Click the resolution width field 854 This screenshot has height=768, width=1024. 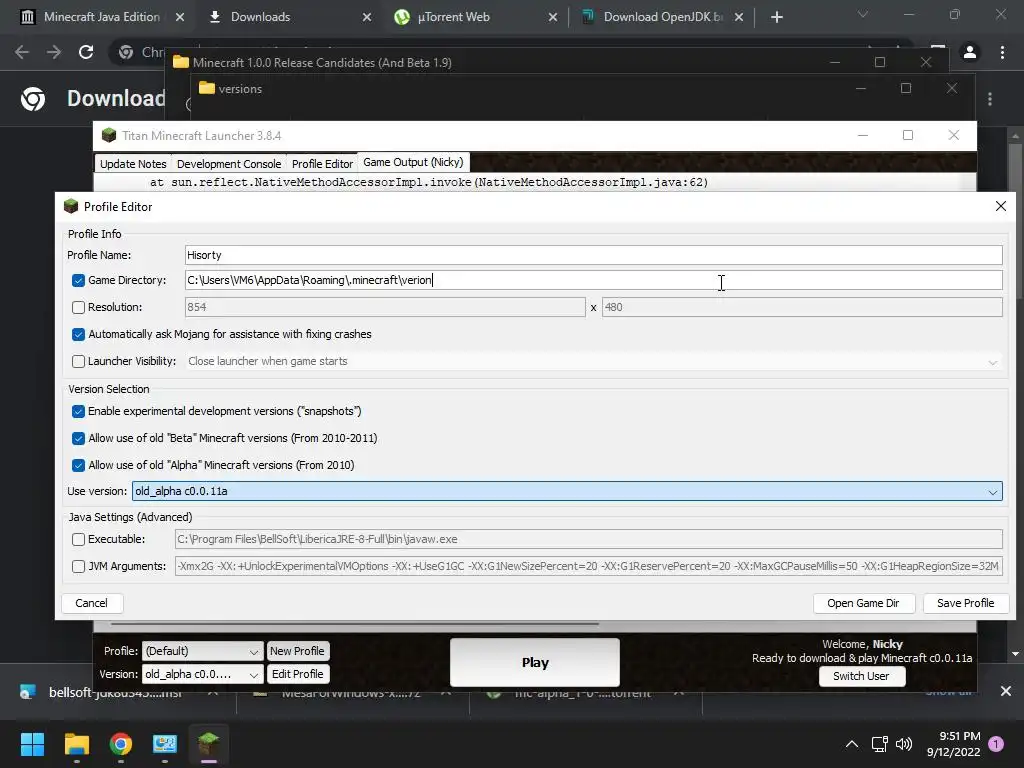[x=385, y=307]
